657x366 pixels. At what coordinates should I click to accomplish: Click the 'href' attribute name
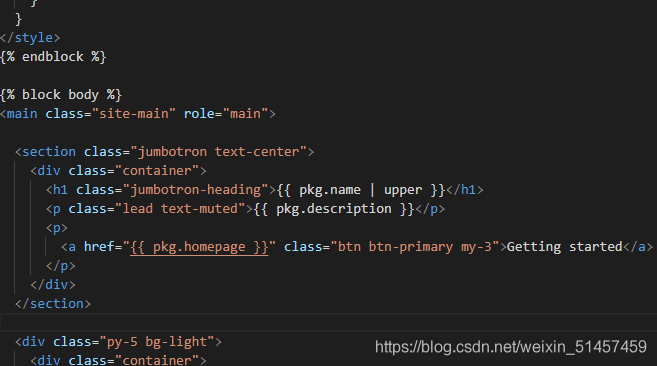pyautogui.click(x=99, y=247)
